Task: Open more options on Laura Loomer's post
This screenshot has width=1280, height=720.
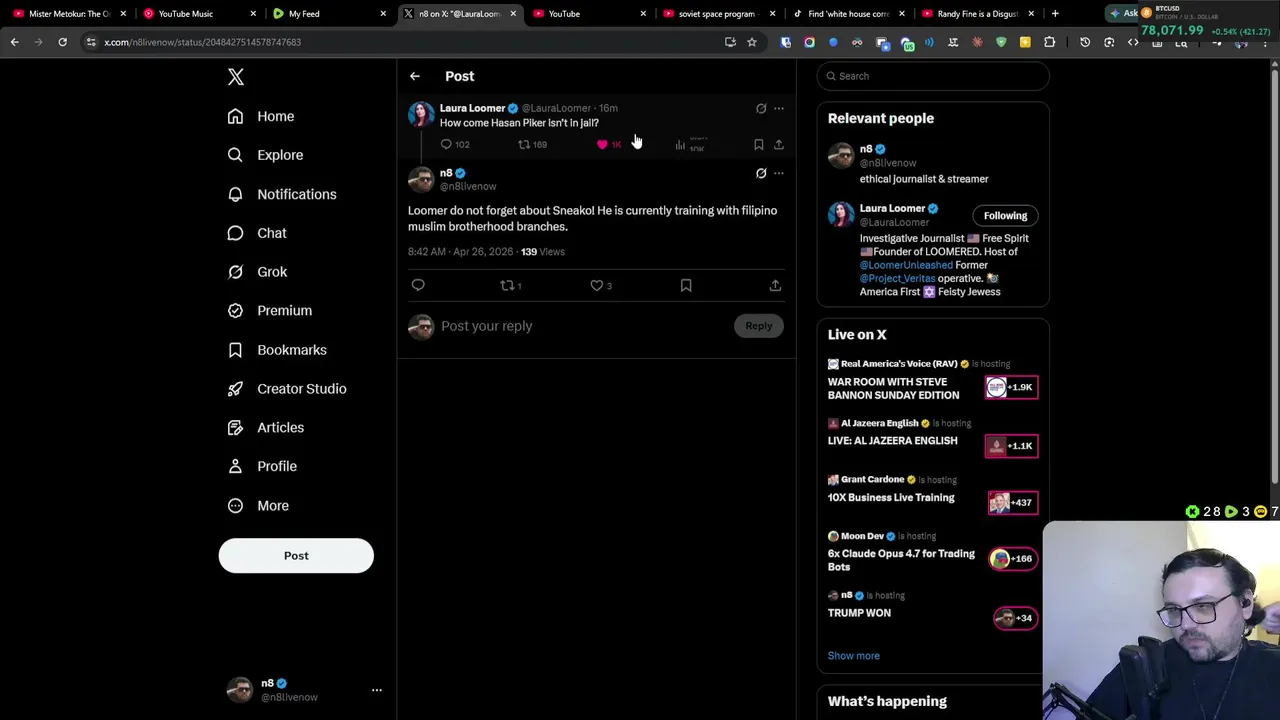Action: point(779,108)
